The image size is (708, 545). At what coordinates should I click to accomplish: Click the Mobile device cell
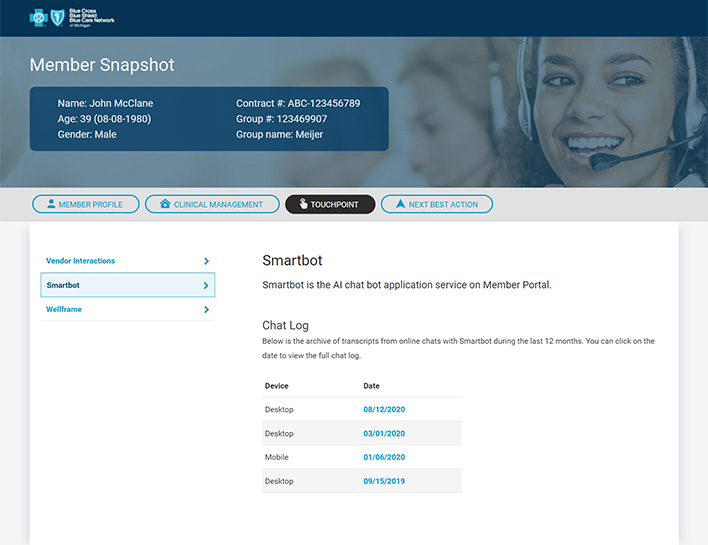[276, 457]
